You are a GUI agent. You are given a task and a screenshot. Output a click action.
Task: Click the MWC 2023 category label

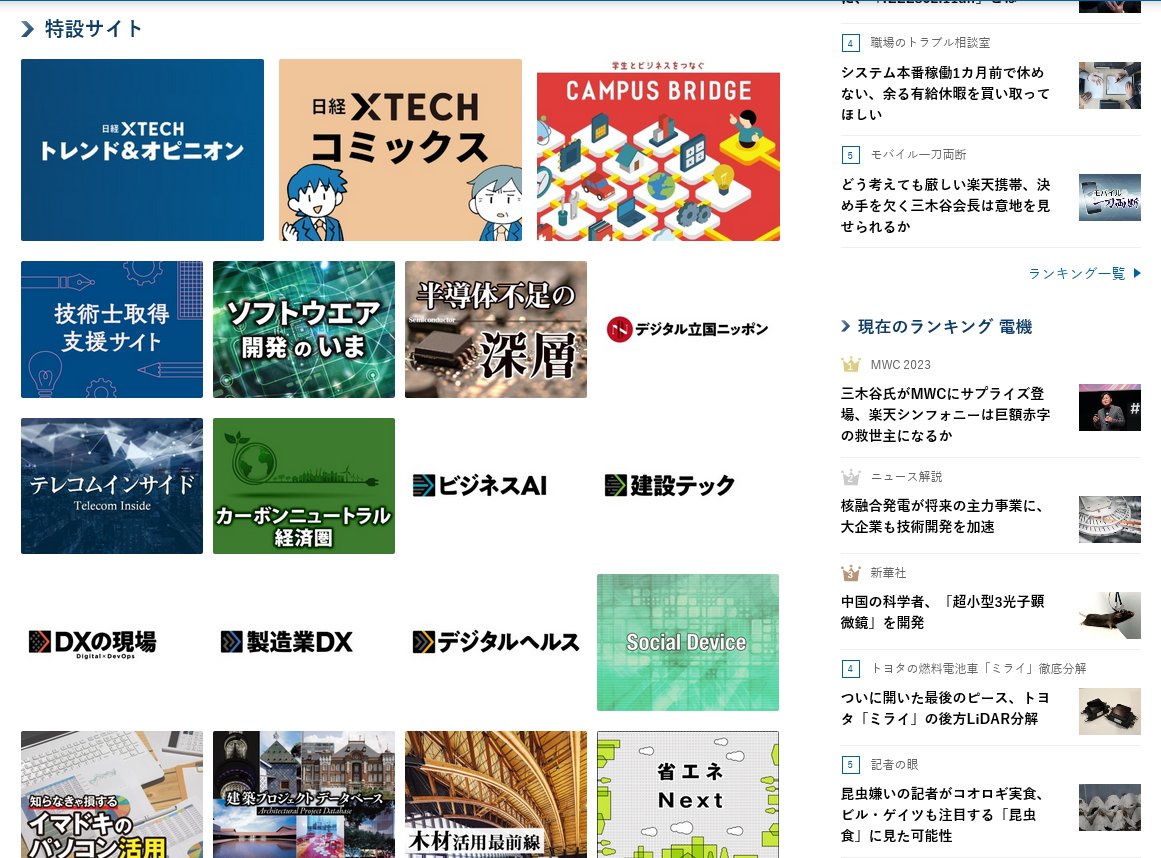point(900,364)
